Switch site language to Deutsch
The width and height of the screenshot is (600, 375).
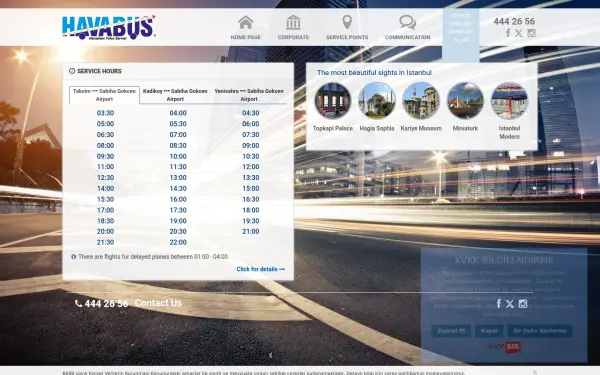pyautogui.click(x=461, y=31)
